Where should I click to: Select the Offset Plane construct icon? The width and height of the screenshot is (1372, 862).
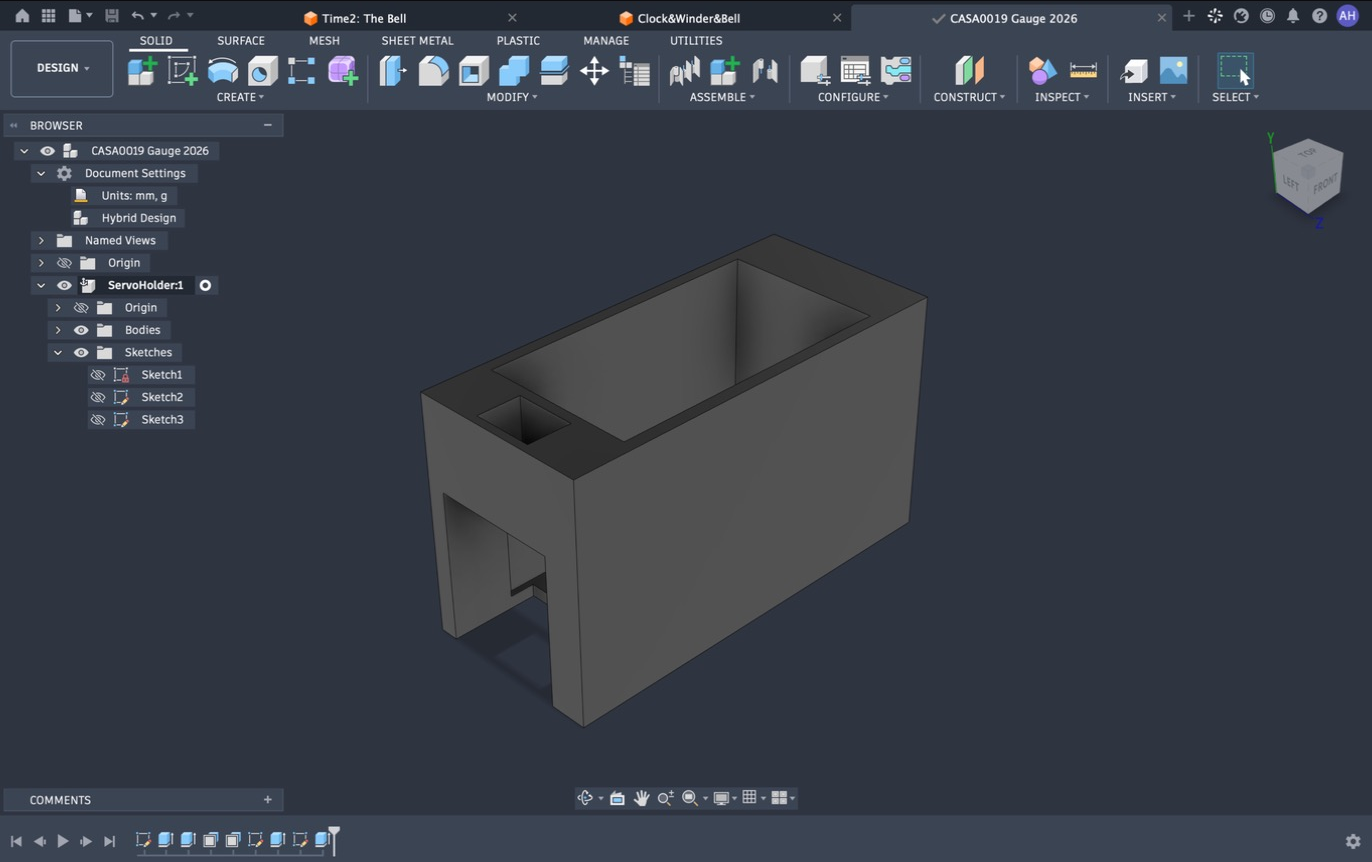click(969, 71)
